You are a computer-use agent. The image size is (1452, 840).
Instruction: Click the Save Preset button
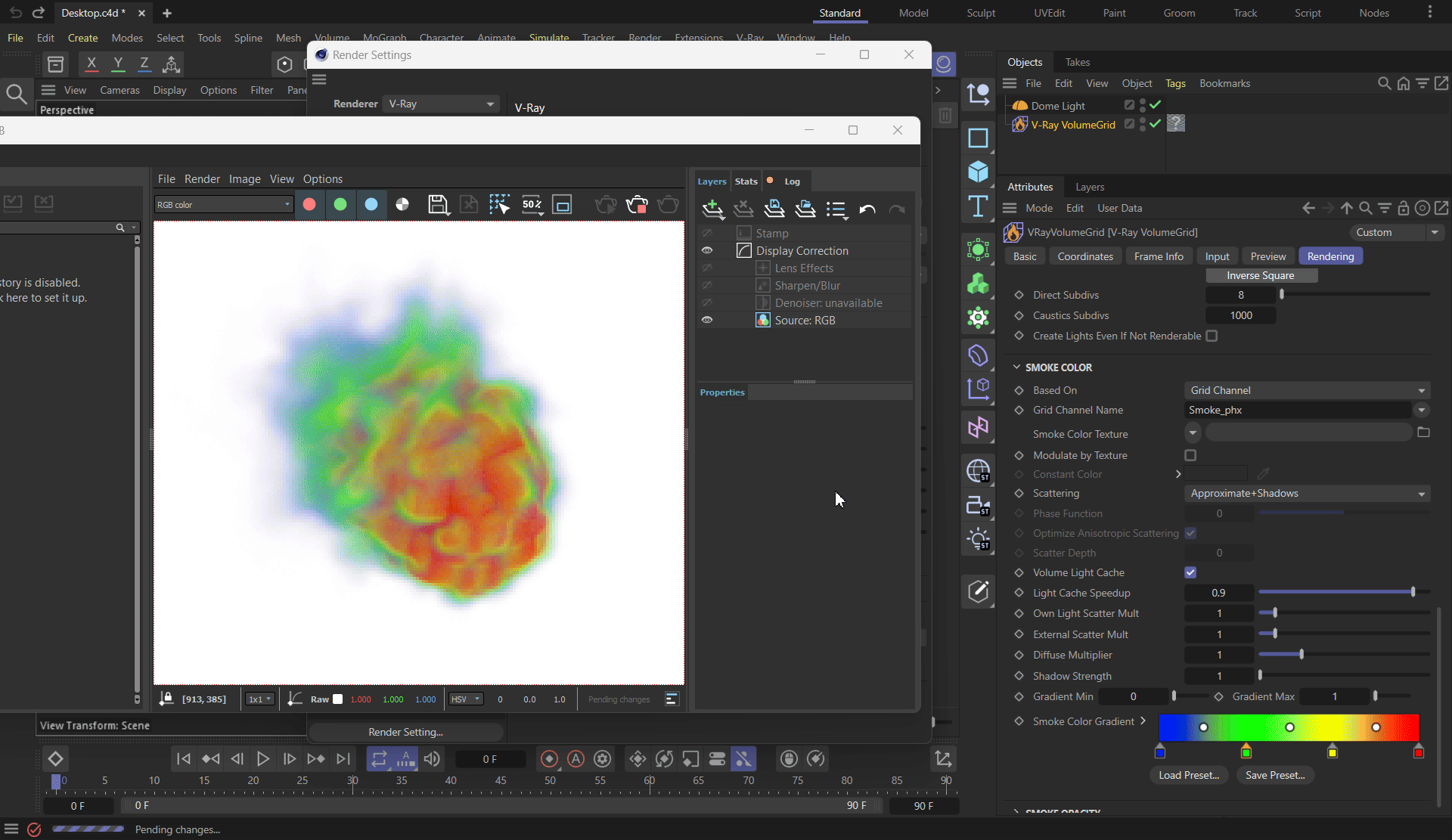point(1274,775)
